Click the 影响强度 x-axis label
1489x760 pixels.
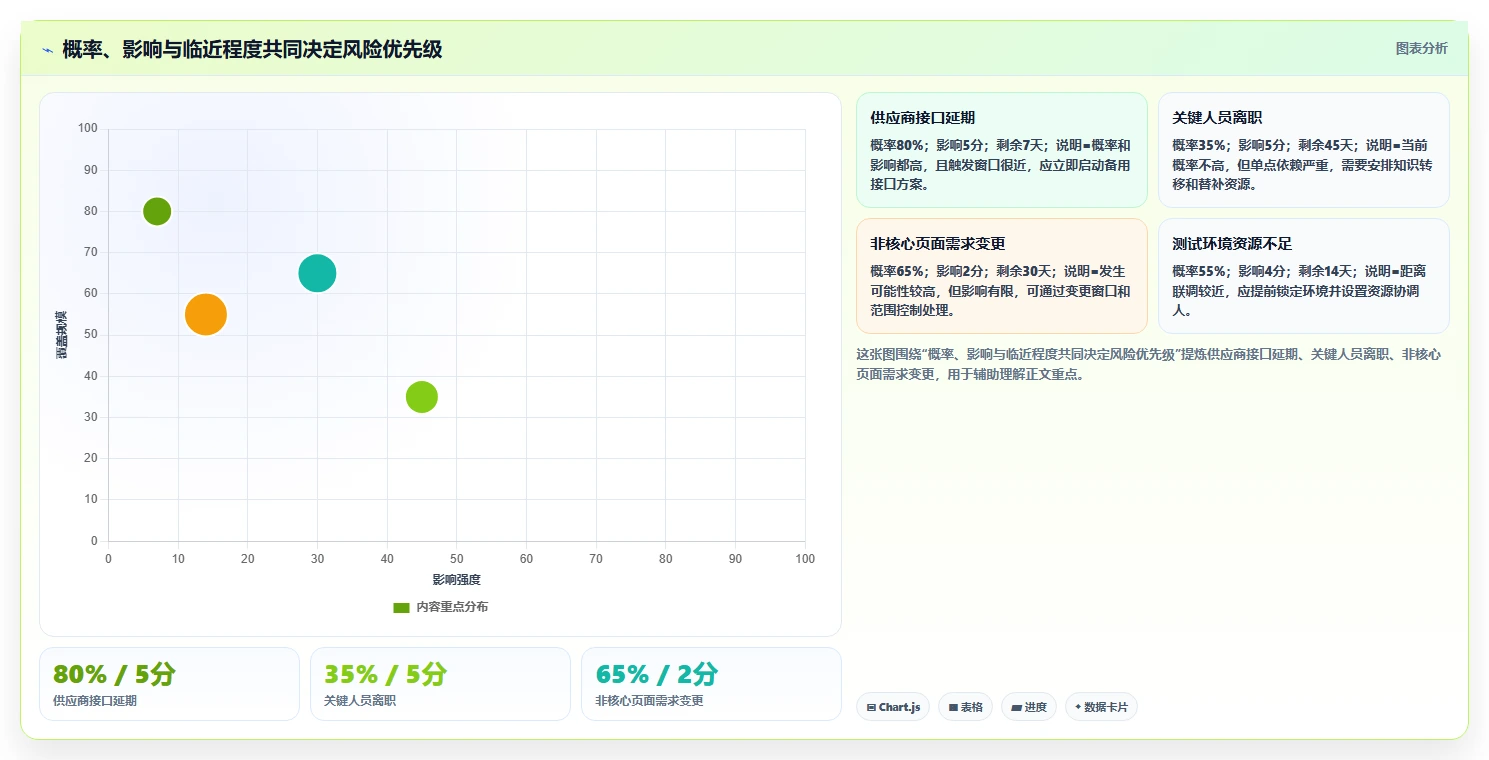click(x=457, y=580)
